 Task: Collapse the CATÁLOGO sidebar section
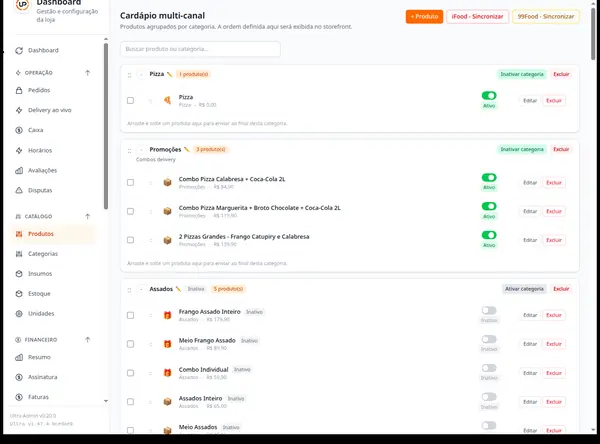click(x=88, y=216)
